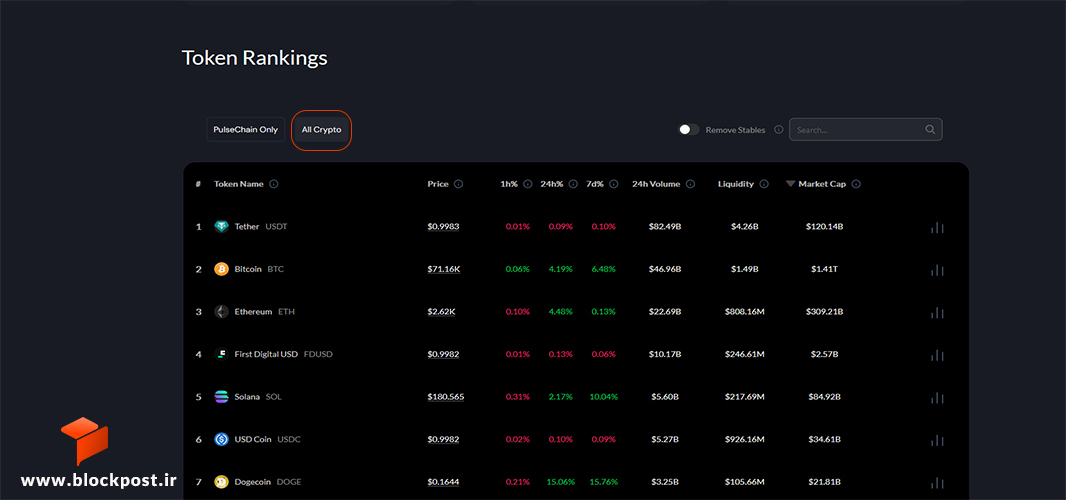Click Ethereum liquidity $808.16M
The image size is (1066, 500).
pos(744,312)
